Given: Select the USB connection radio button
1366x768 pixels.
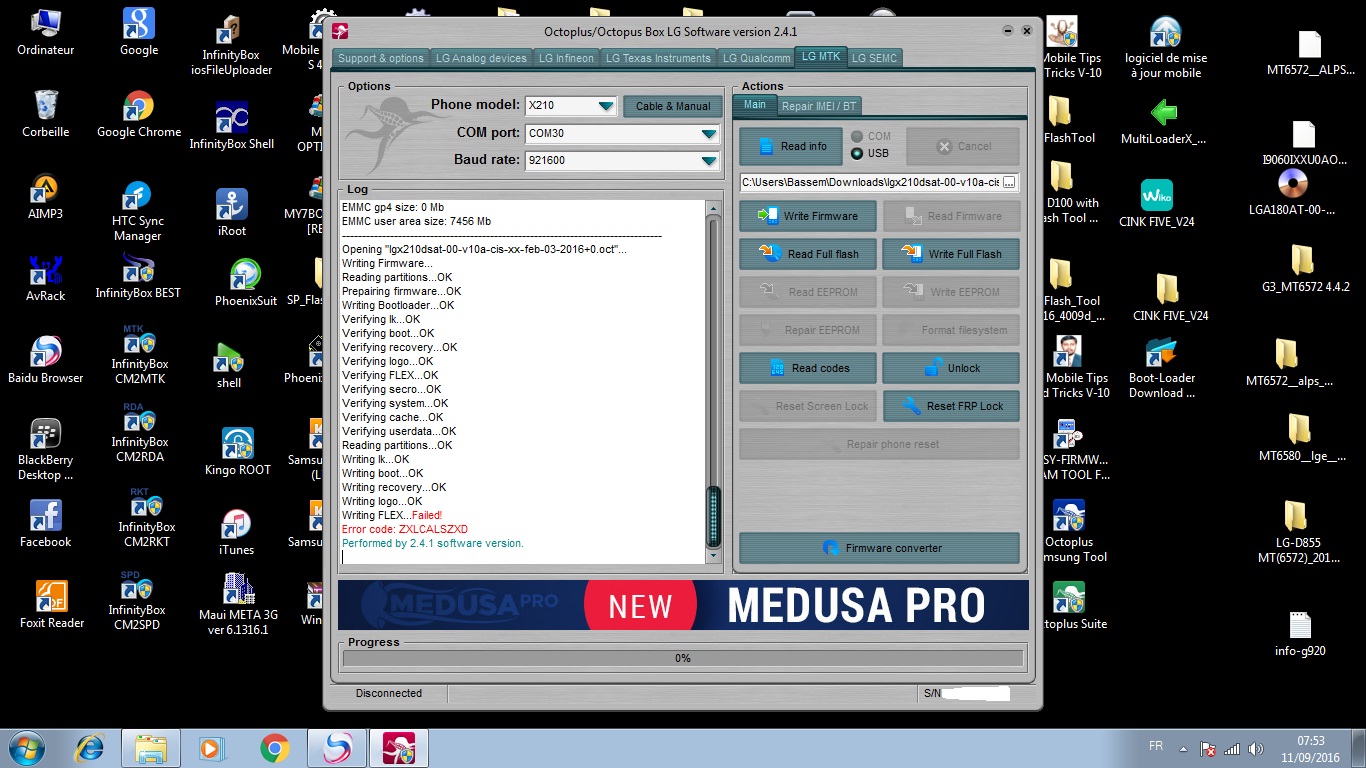Looking at the screenshot, I should pyautogui.click(x=857, y=153).
